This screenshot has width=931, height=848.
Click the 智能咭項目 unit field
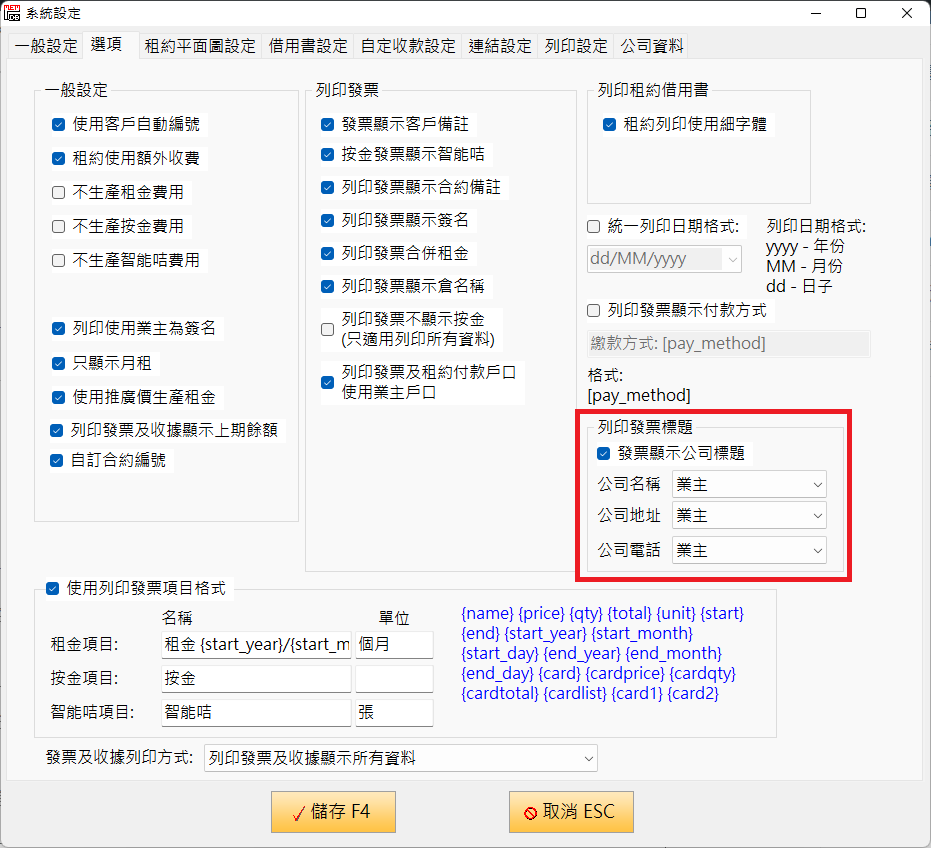(x=394, y=713)
